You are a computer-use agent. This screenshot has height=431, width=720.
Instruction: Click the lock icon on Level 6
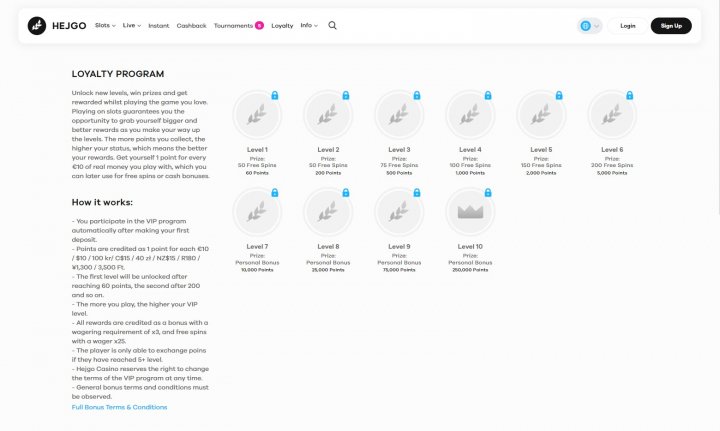tap(630, 95)
